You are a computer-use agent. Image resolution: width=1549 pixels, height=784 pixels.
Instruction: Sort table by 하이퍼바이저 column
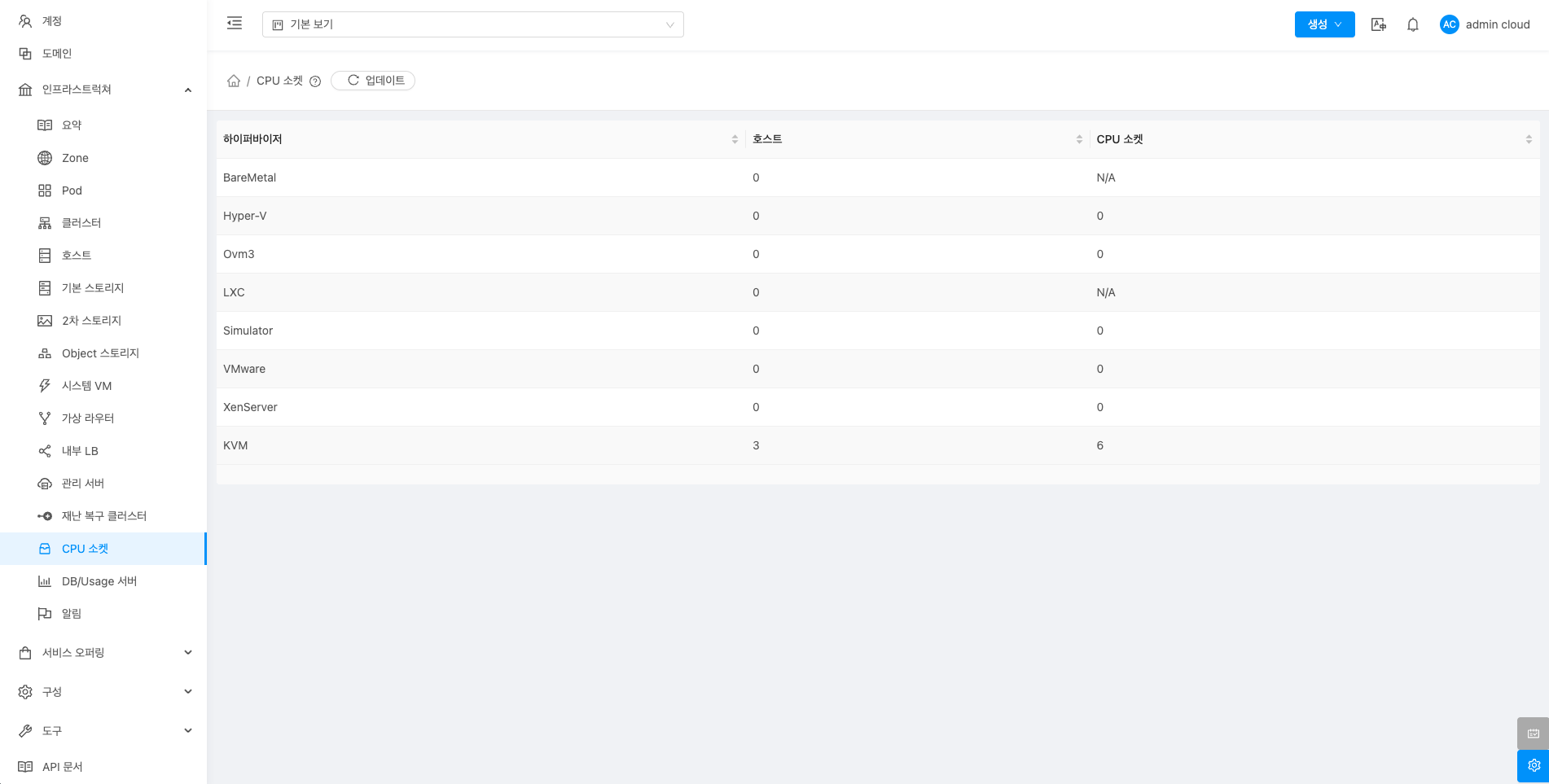click(734, 139)
